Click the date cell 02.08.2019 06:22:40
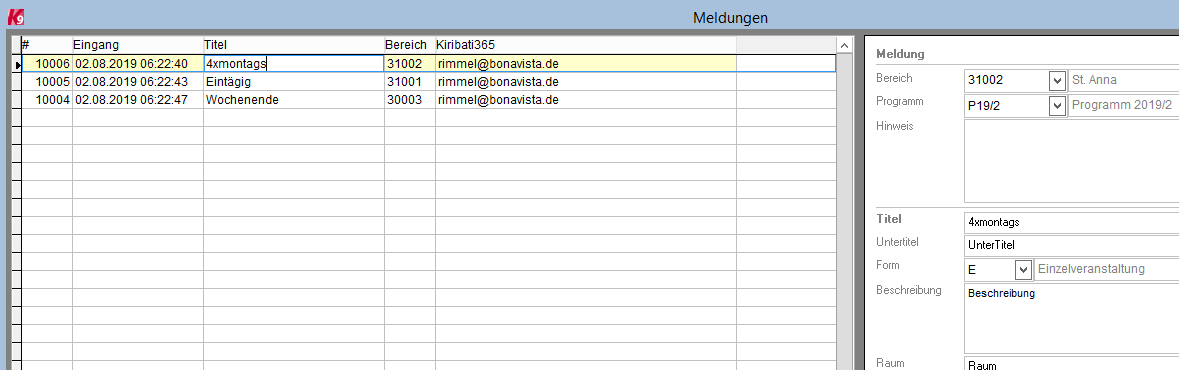The image size is (1179, 370). click(x=138, y=64)
